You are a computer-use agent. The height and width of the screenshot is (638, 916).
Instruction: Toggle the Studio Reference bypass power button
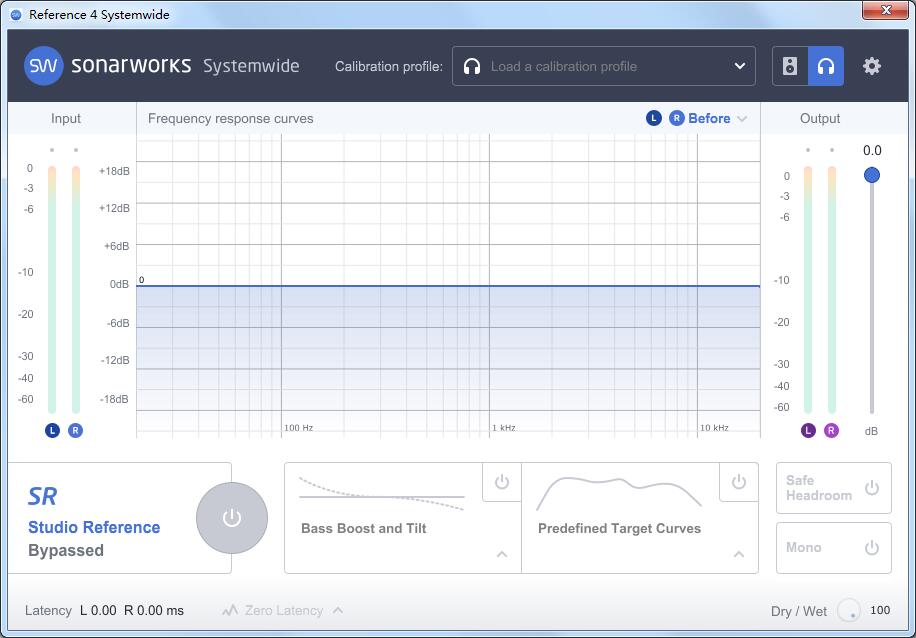coord(231,518)
